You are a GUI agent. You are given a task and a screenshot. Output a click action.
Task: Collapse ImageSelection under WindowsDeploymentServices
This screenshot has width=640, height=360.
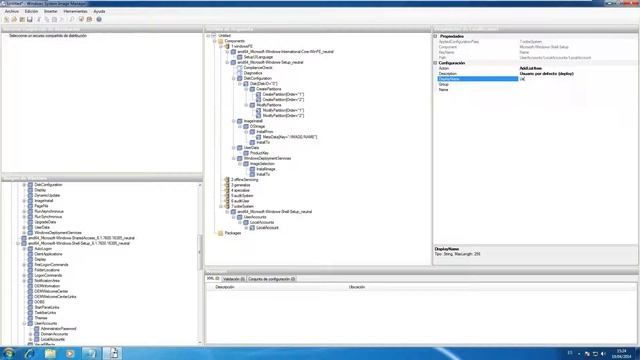pos(240,164)
